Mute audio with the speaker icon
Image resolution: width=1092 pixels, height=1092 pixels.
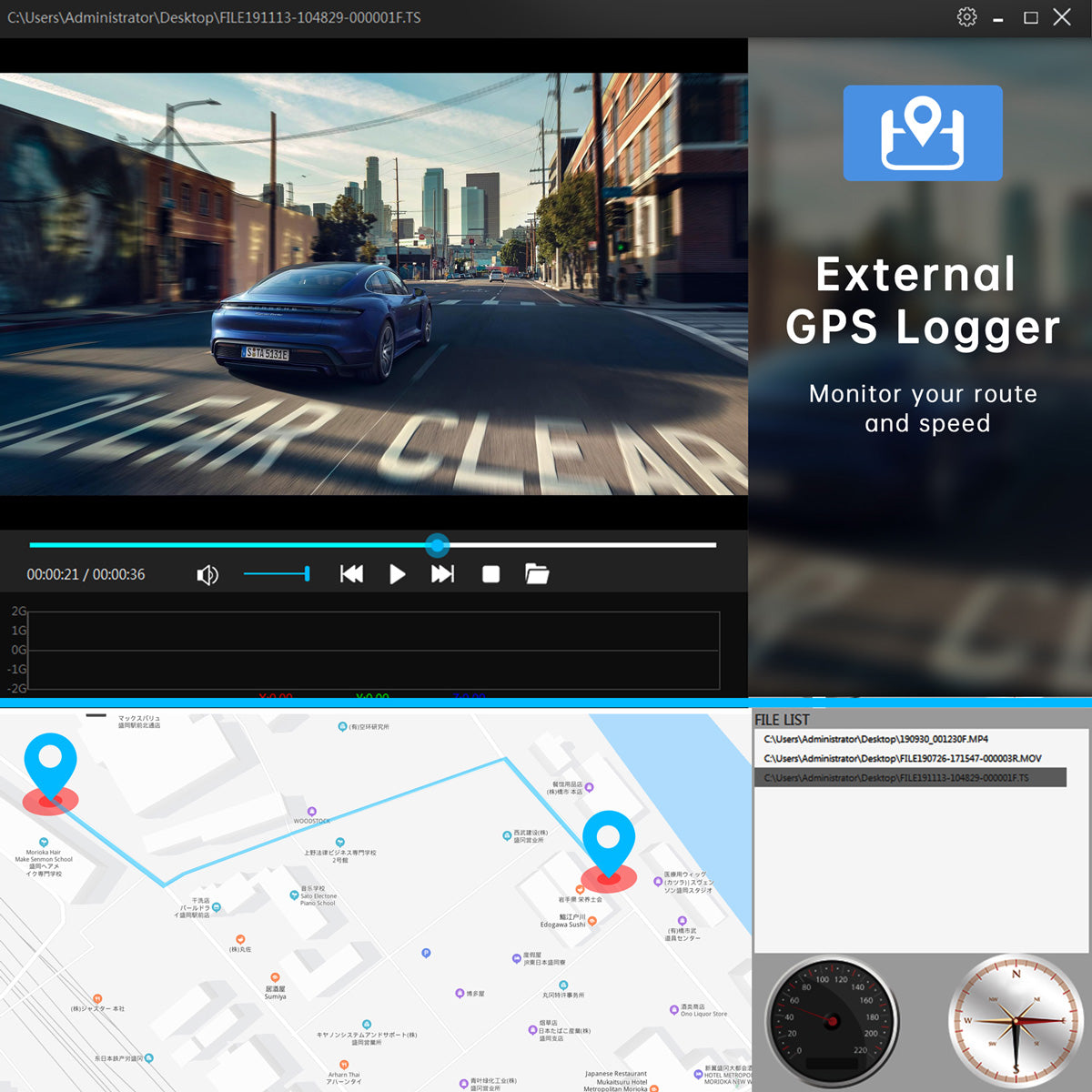coord(207,575)
